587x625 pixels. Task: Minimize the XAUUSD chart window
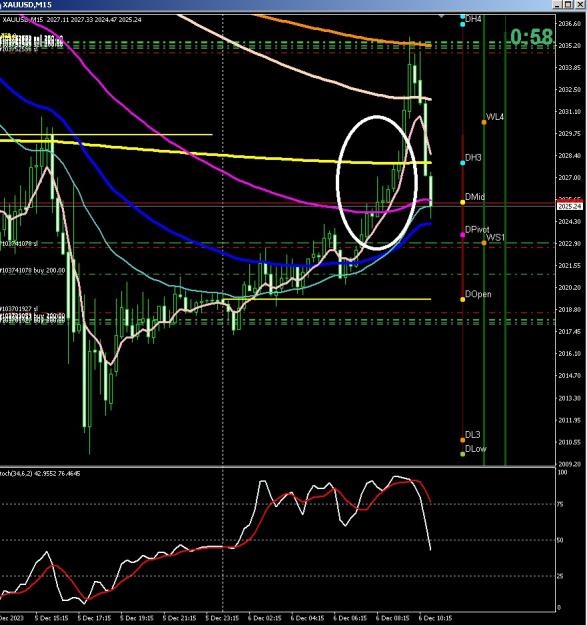pos(558,4)
